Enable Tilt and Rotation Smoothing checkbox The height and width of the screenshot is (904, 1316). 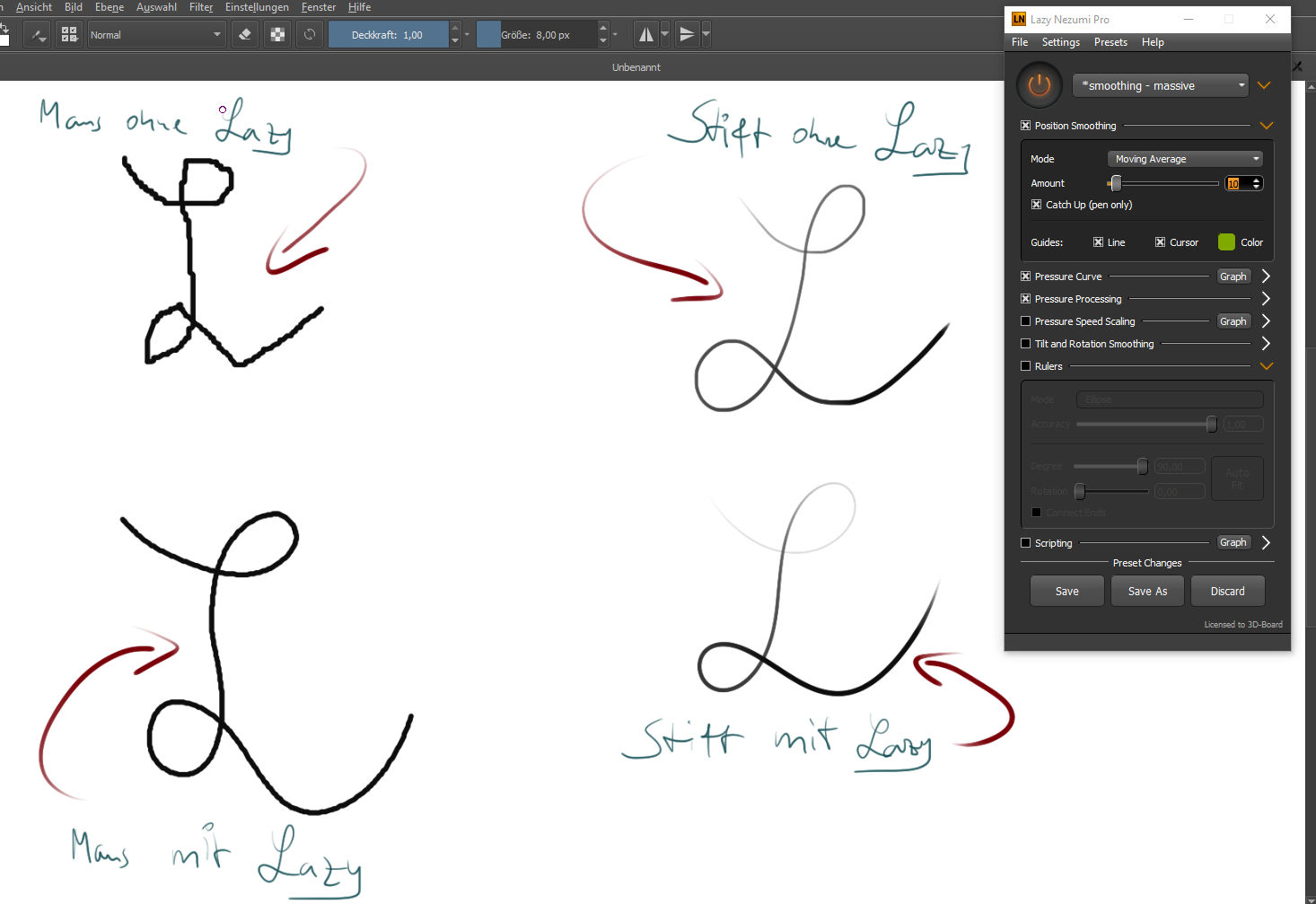1025,344
